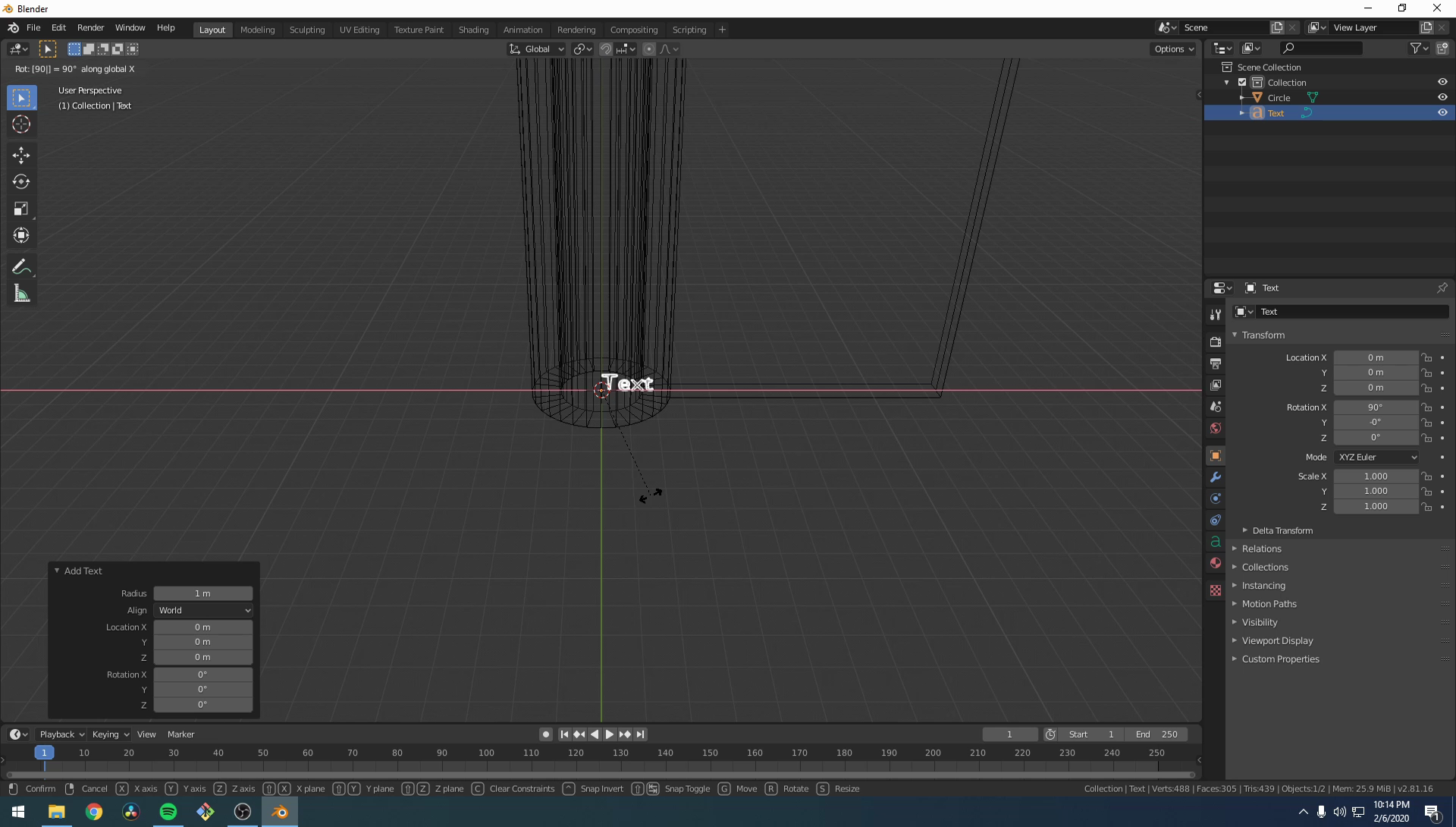The image size is (1456, 827).
Task: Select the Cursor tool in toolbar
Action: pos(21,124)
